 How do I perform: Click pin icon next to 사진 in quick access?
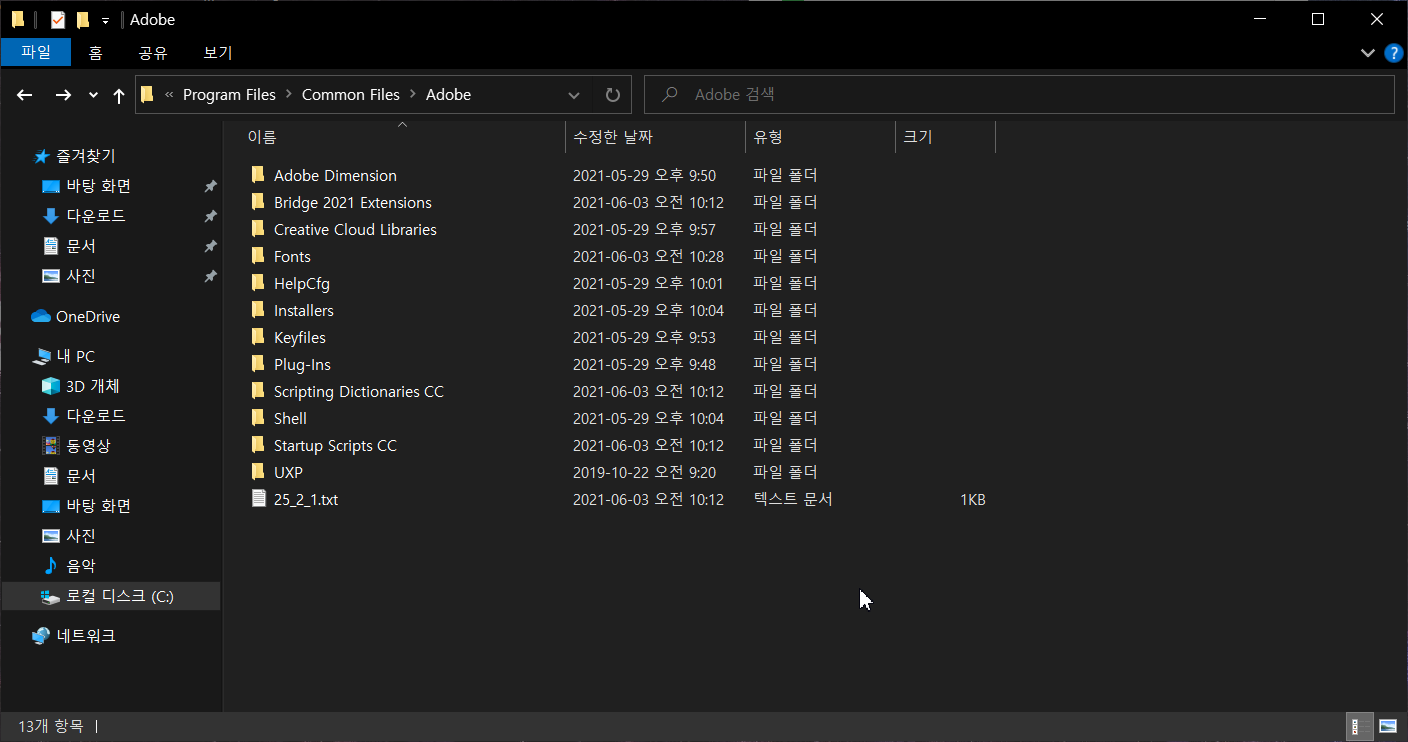tap(210, 276)
